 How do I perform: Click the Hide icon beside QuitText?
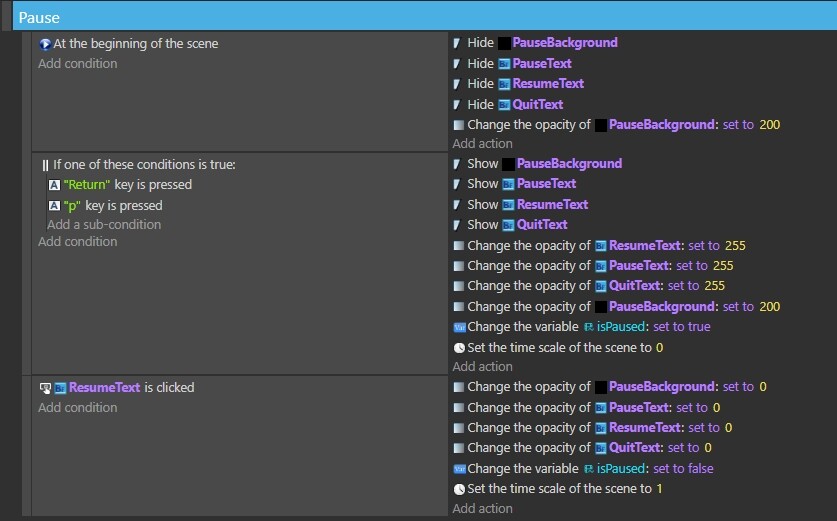click(457, 105)
